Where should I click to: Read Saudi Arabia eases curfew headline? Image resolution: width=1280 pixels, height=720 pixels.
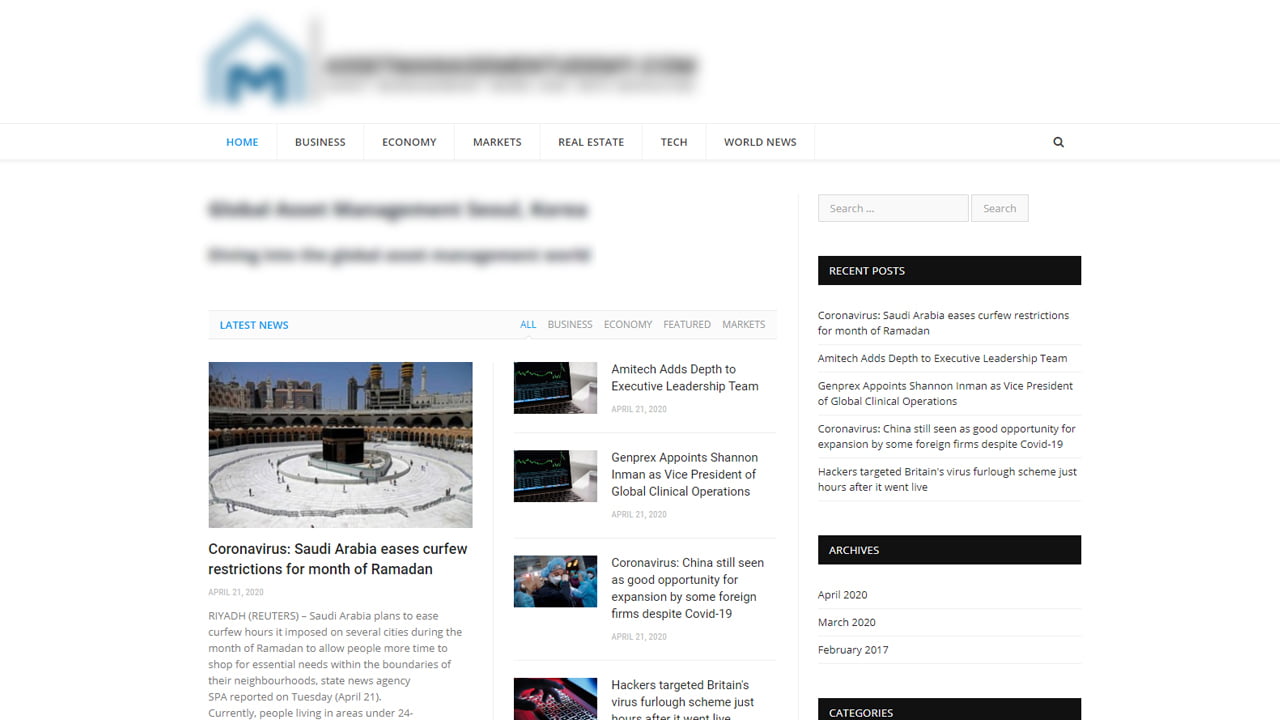337,559
